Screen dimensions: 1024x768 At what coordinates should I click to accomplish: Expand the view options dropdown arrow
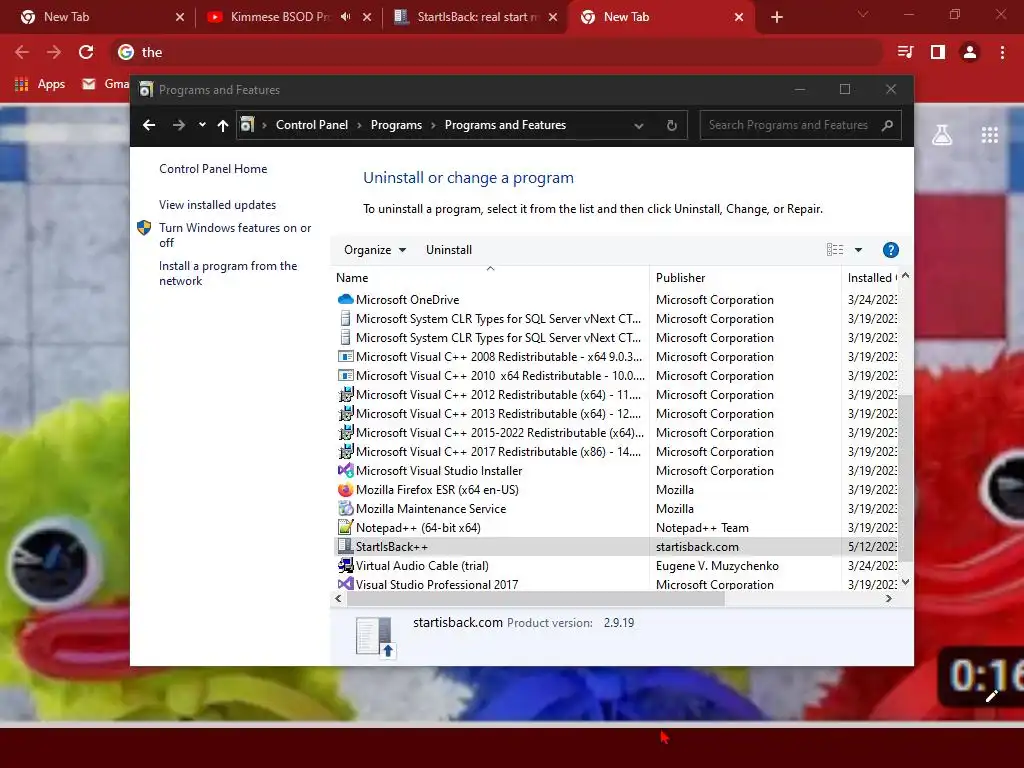pyautogui.click(x=858, y=249)
